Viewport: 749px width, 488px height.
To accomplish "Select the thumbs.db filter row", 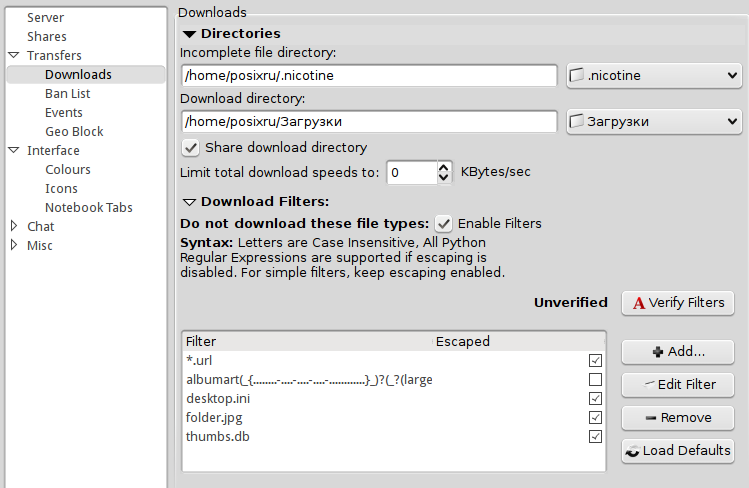I will click(x=394, y=436).
